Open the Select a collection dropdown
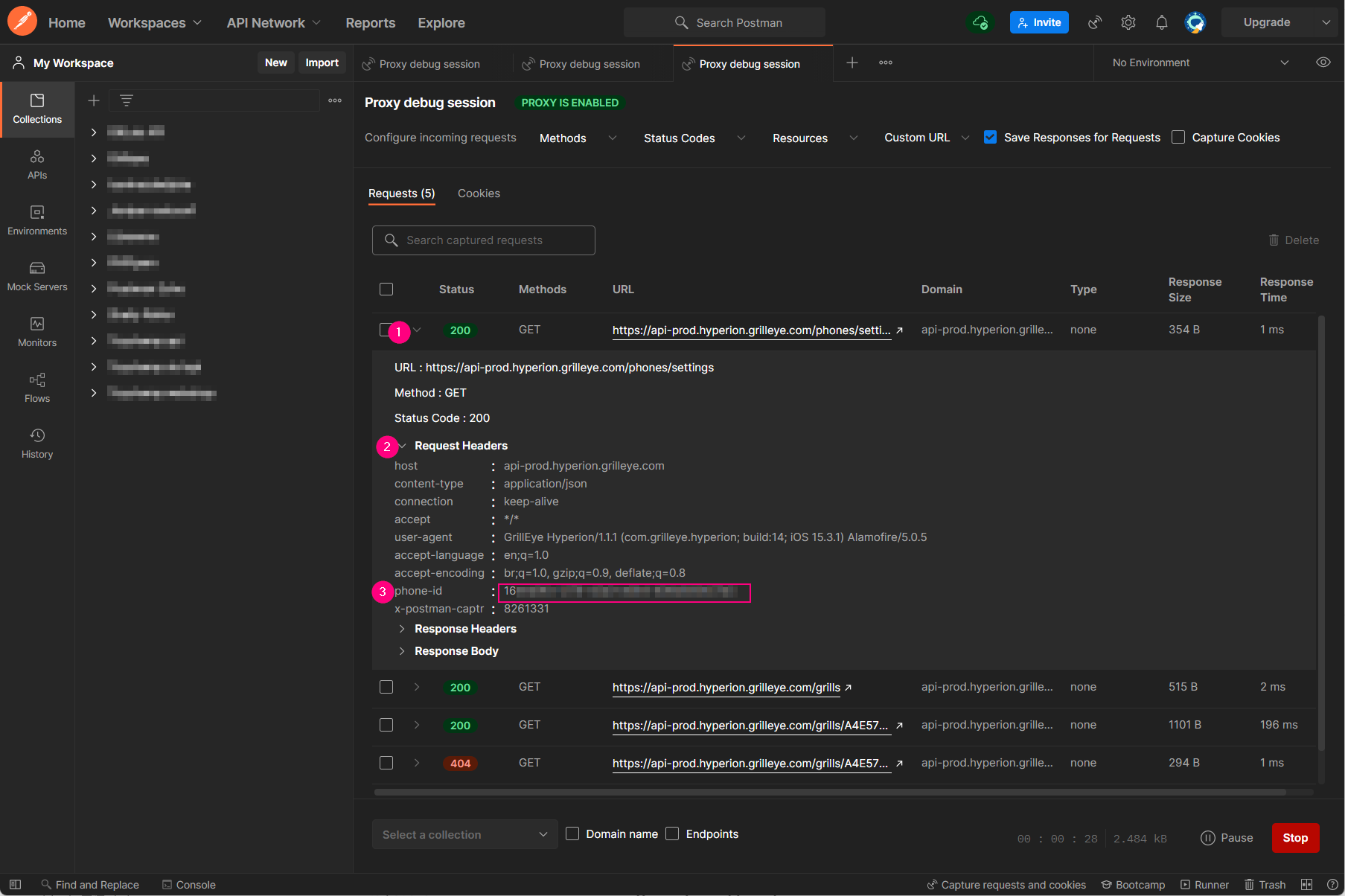The image size is (1345, 896). 464,834
